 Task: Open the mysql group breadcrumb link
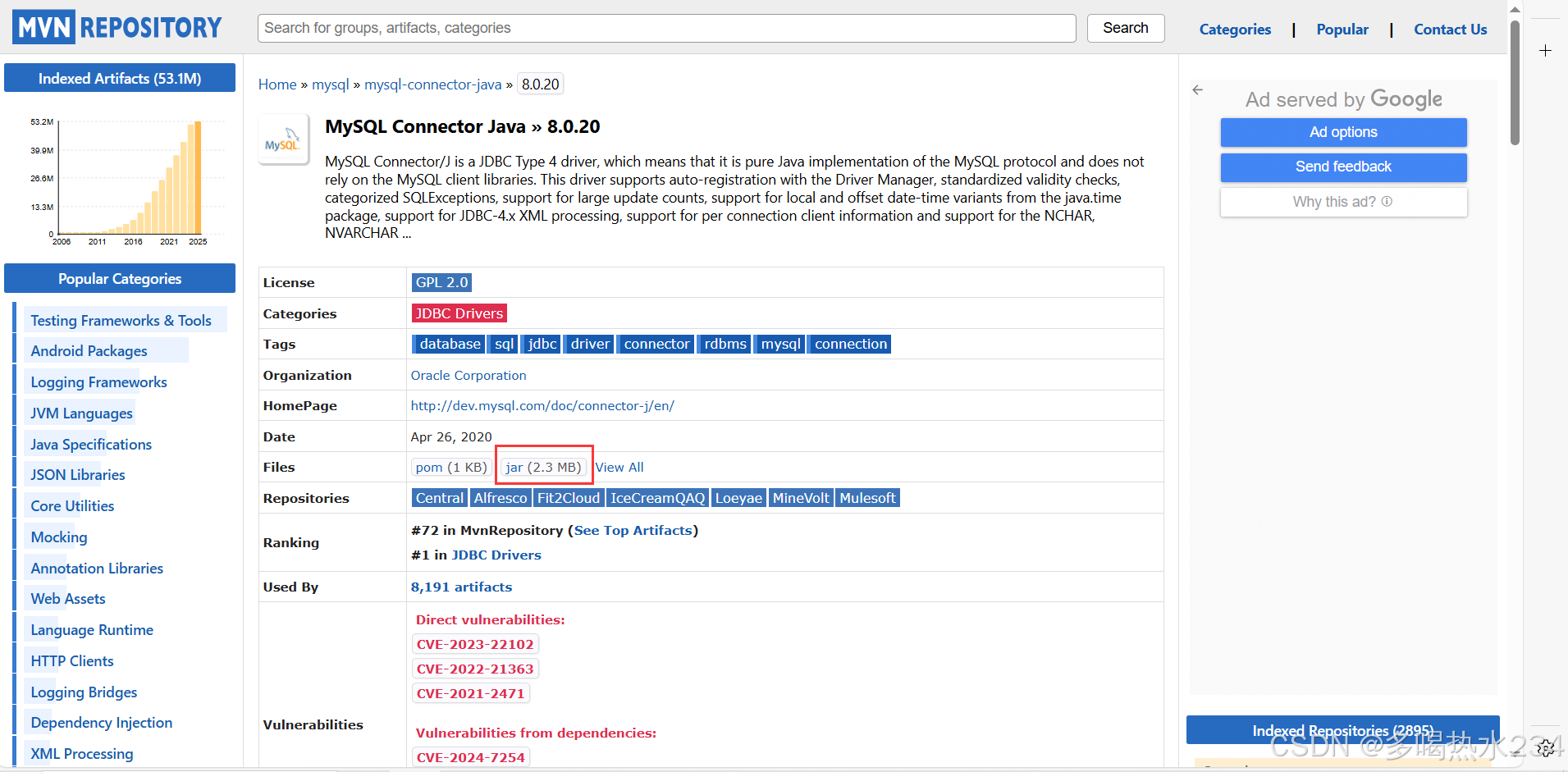pos(331,85)
